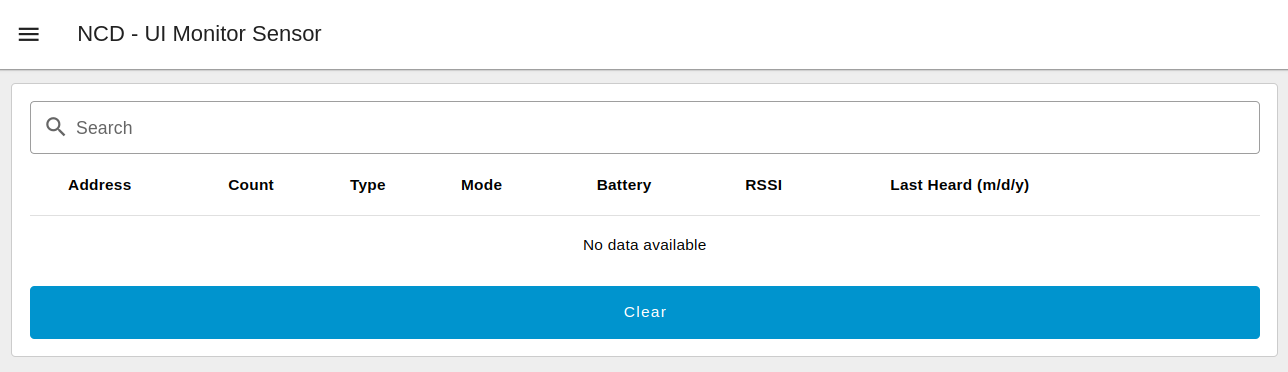Click the divider line under column headers
Viewport: 1288px width, 372px height.
pos(644,215)
